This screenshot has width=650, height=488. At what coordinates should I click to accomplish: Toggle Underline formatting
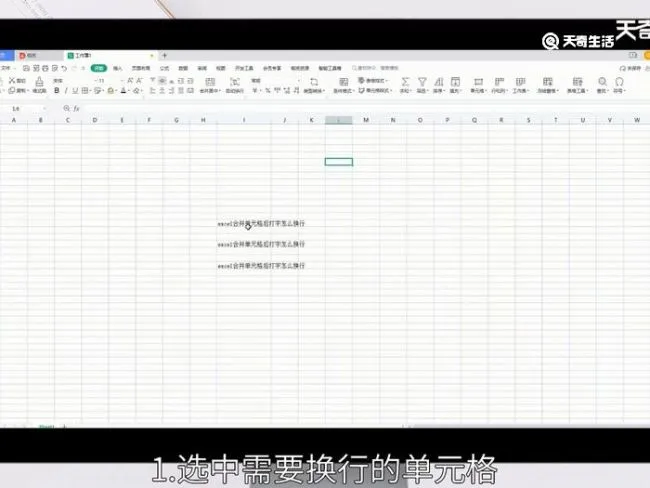(75, 90)
